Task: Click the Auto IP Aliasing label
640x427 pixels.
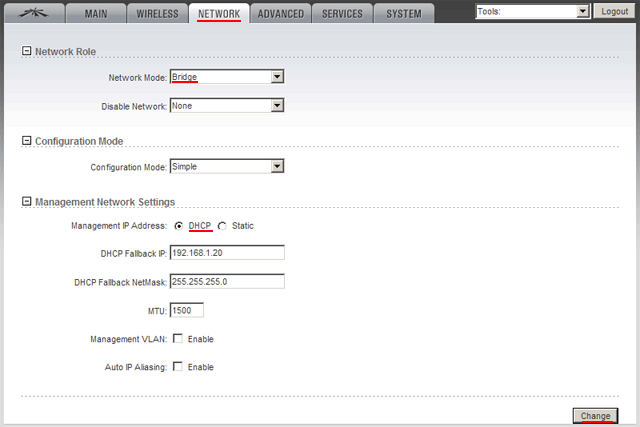Action: pos(136,367)
